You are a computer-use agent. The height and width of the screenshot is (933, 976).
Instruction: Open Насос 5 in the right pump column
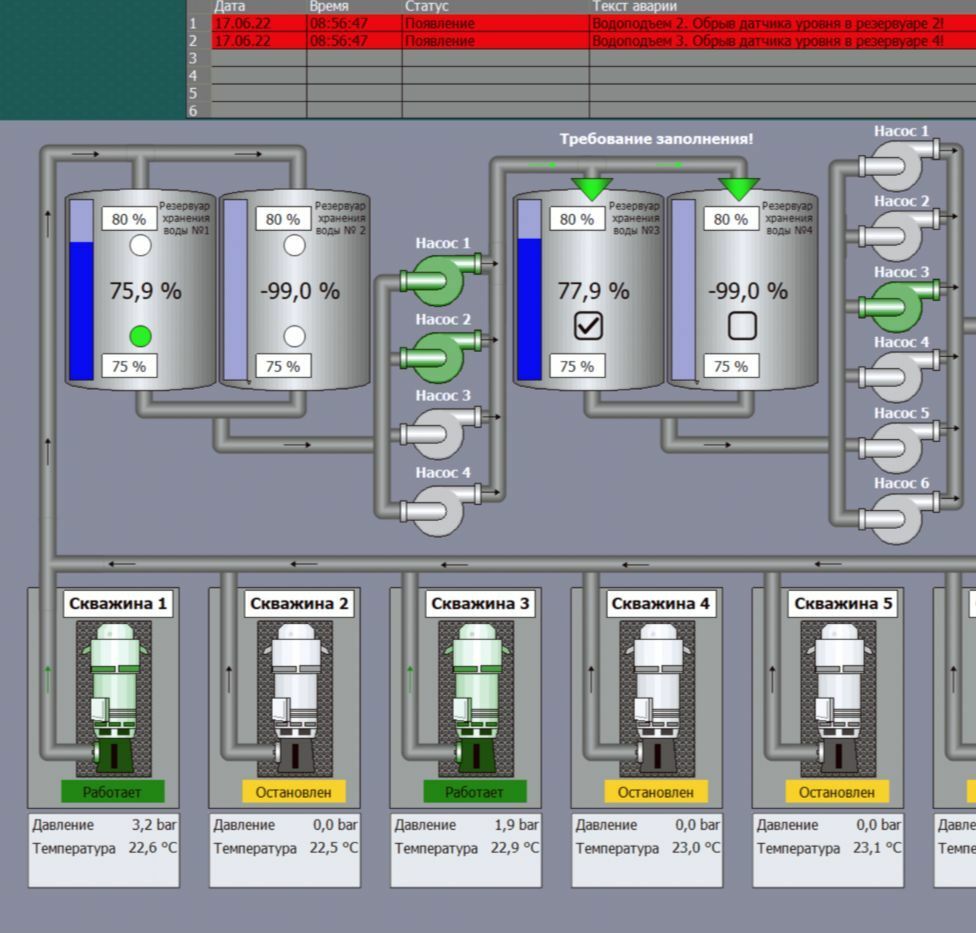click(899, 446)
